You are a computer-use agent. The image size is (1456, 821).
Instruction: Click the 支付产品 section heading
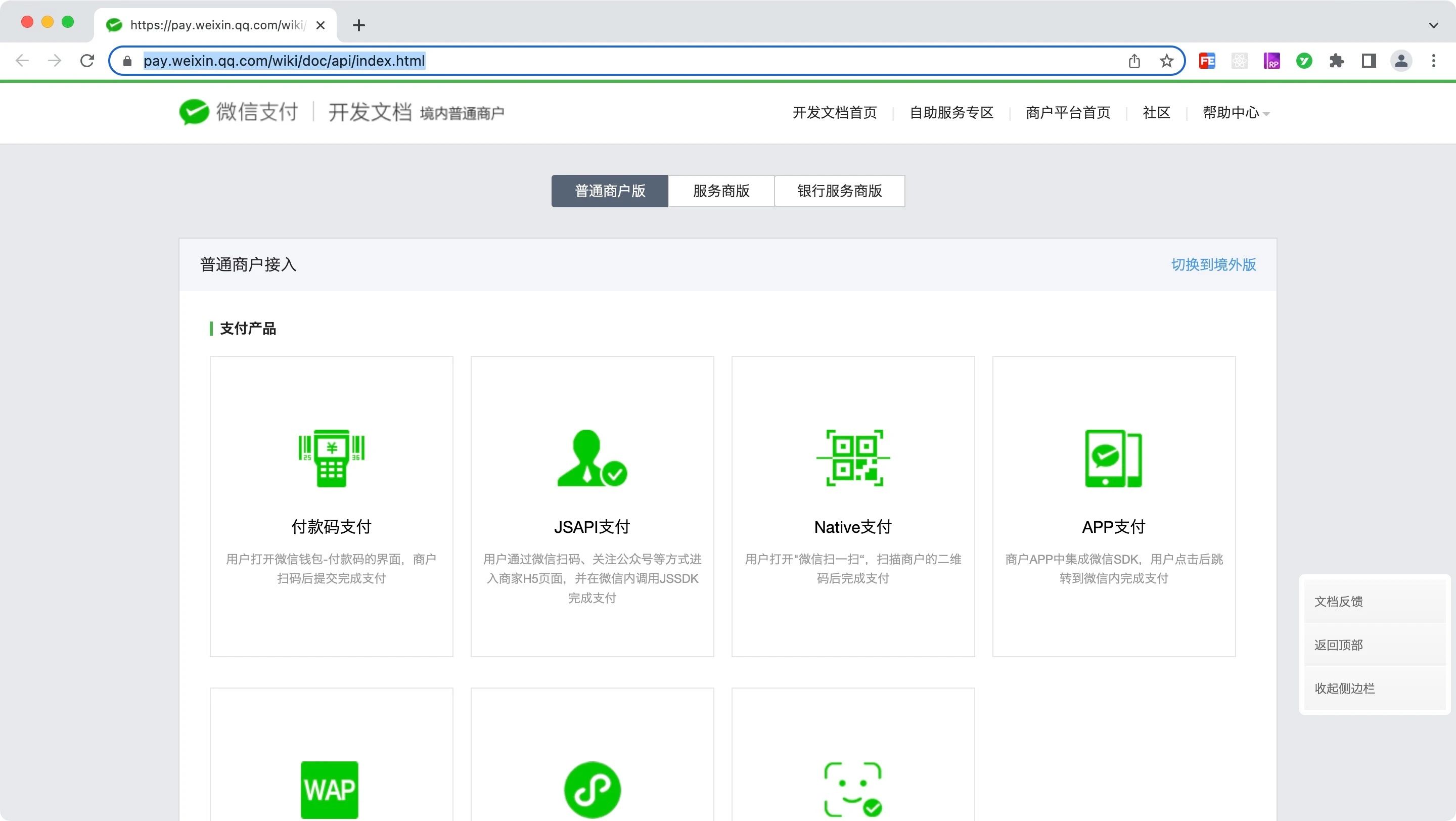point(248,328)
